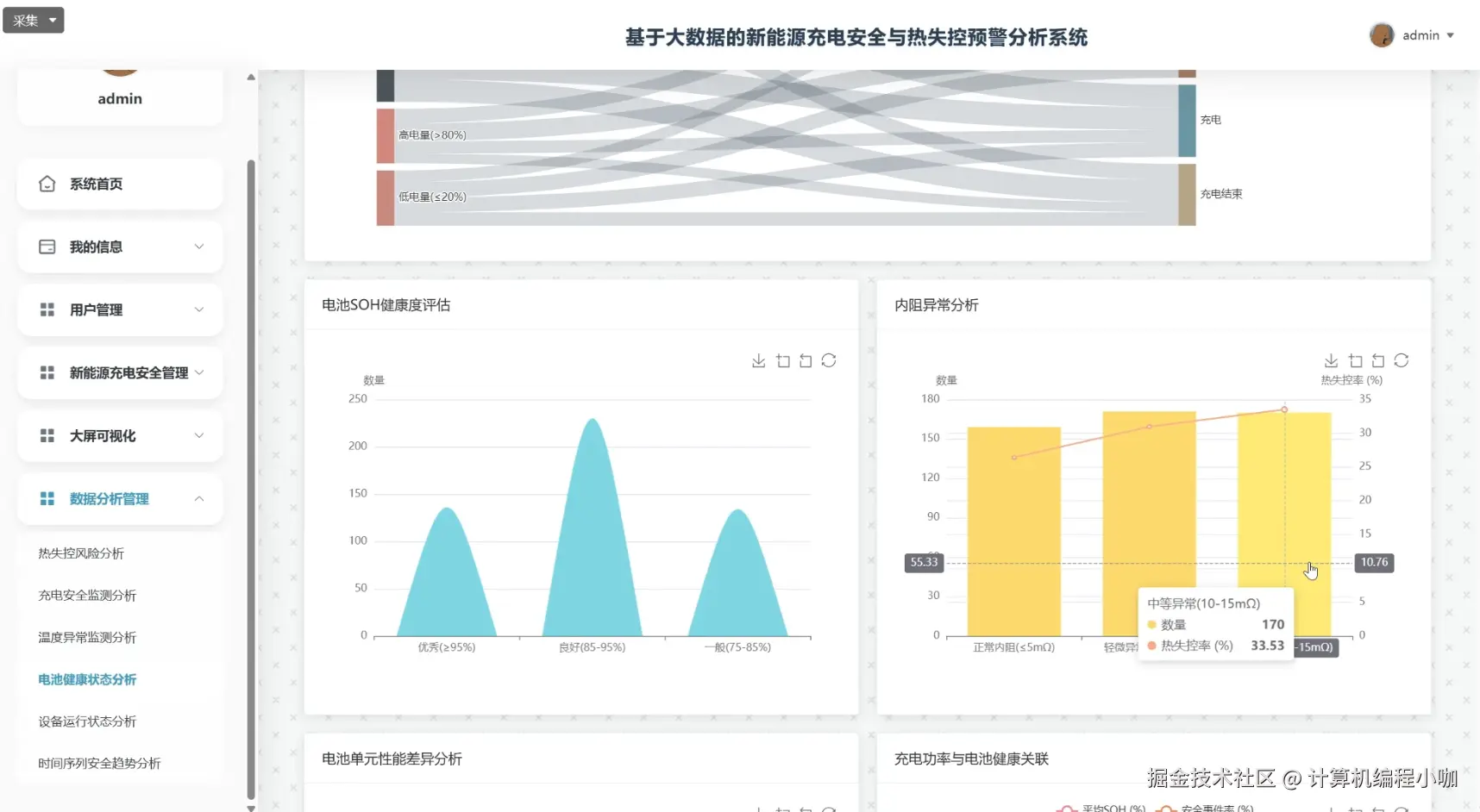Open the 温度异常监测分析 link
Image resolution: width=1480 pixels, height=812 pixels.
(x=88, y=637)
